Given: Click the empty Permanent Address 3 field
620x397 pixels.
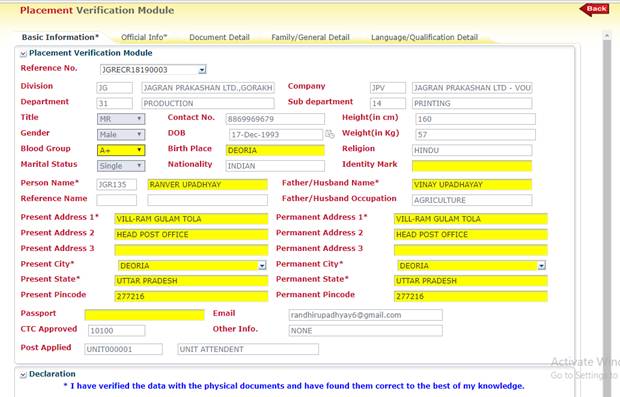Looking at the screenshot, I should (x=471, y=250).
